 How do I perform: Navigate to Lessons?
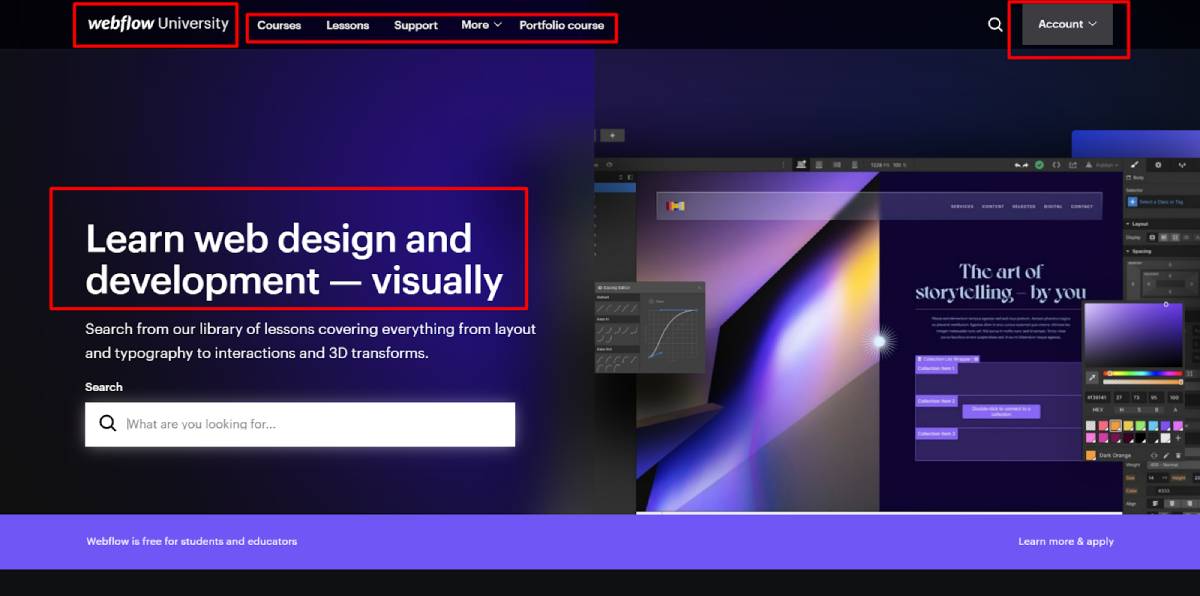348,25
